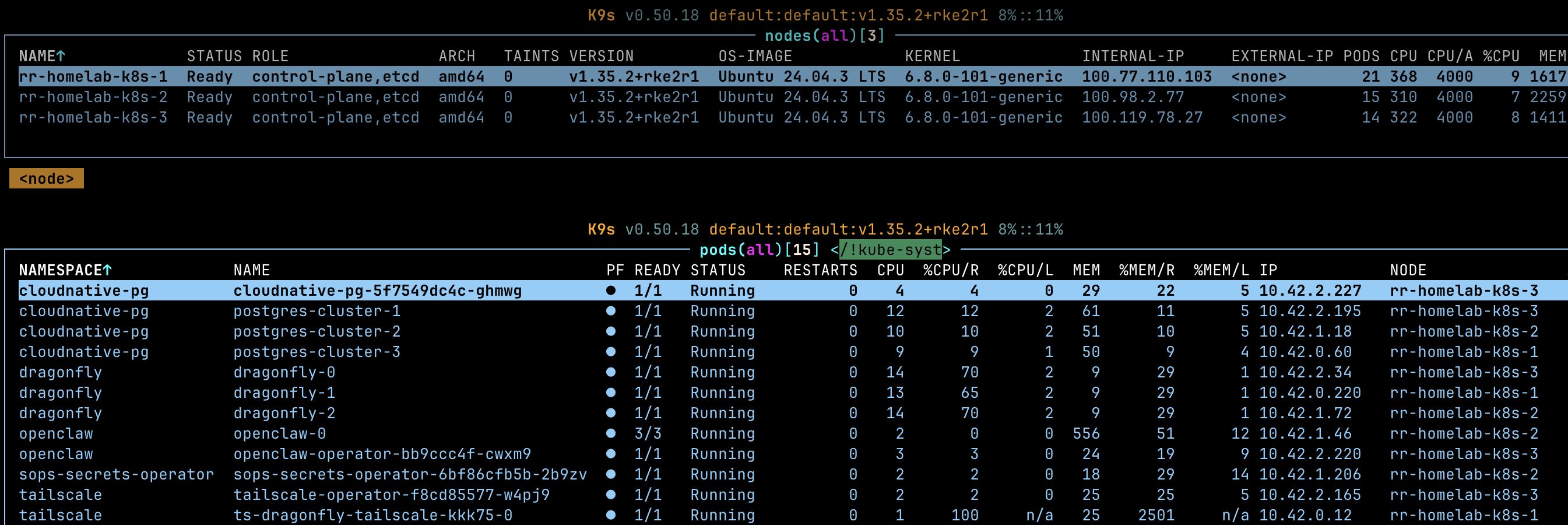
Task: Select node row rr-homelab-k8s-3
Action: (793, 118)
